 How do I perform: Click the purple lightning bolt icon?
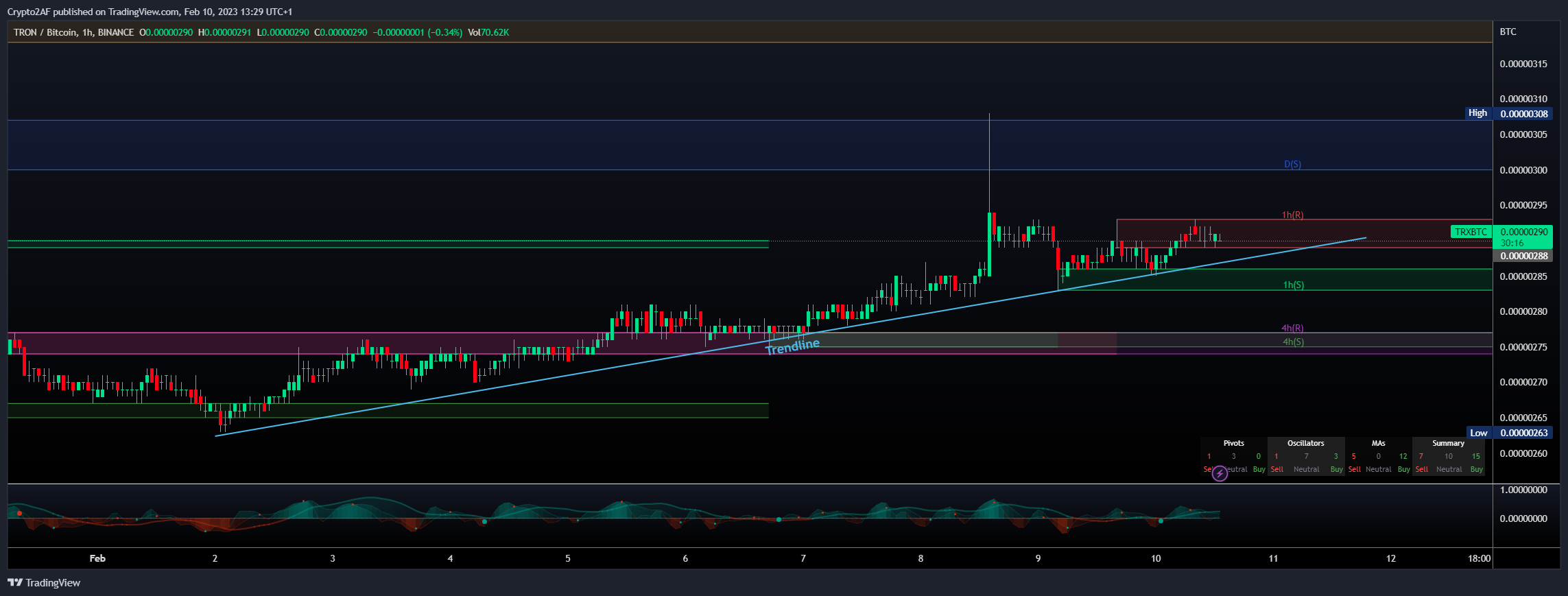(x=1220, y=473)
